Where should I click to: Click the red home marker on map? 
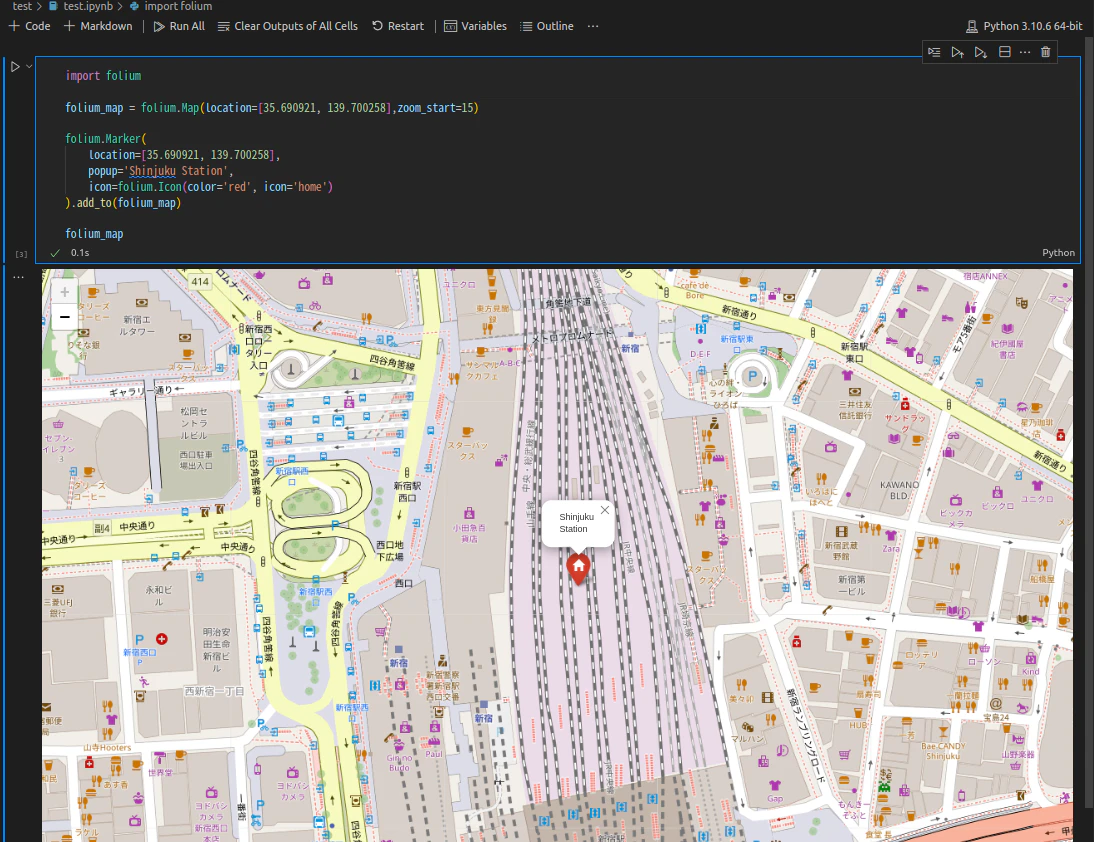pos(578,568)
